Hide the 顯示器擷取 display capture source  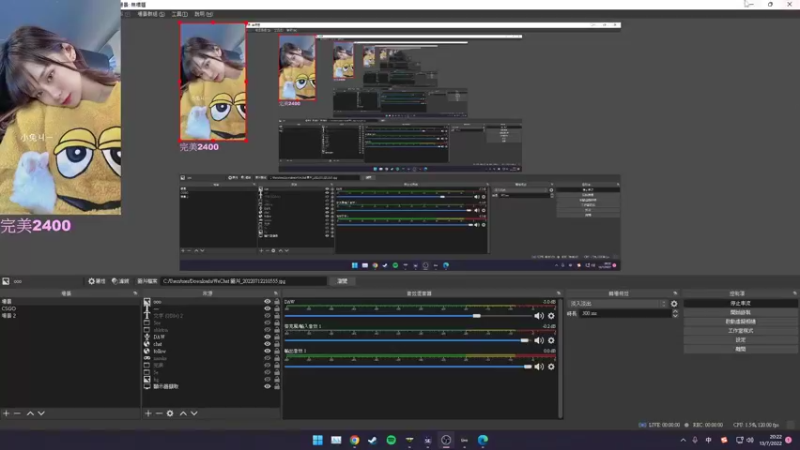coord(267,387)
